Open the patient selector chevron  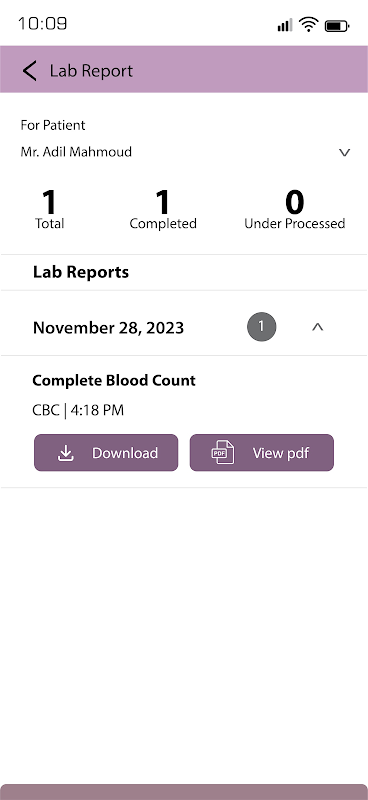[x=345, y=152]
